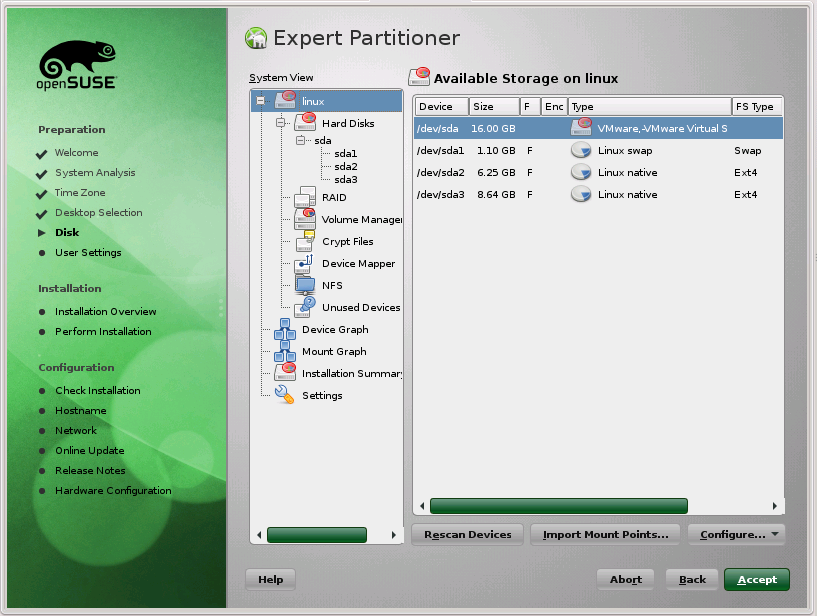Click the disk icon in /dev/sda row
The height and width of the screenshot is (616, 817).
click(x=581, y=127)
